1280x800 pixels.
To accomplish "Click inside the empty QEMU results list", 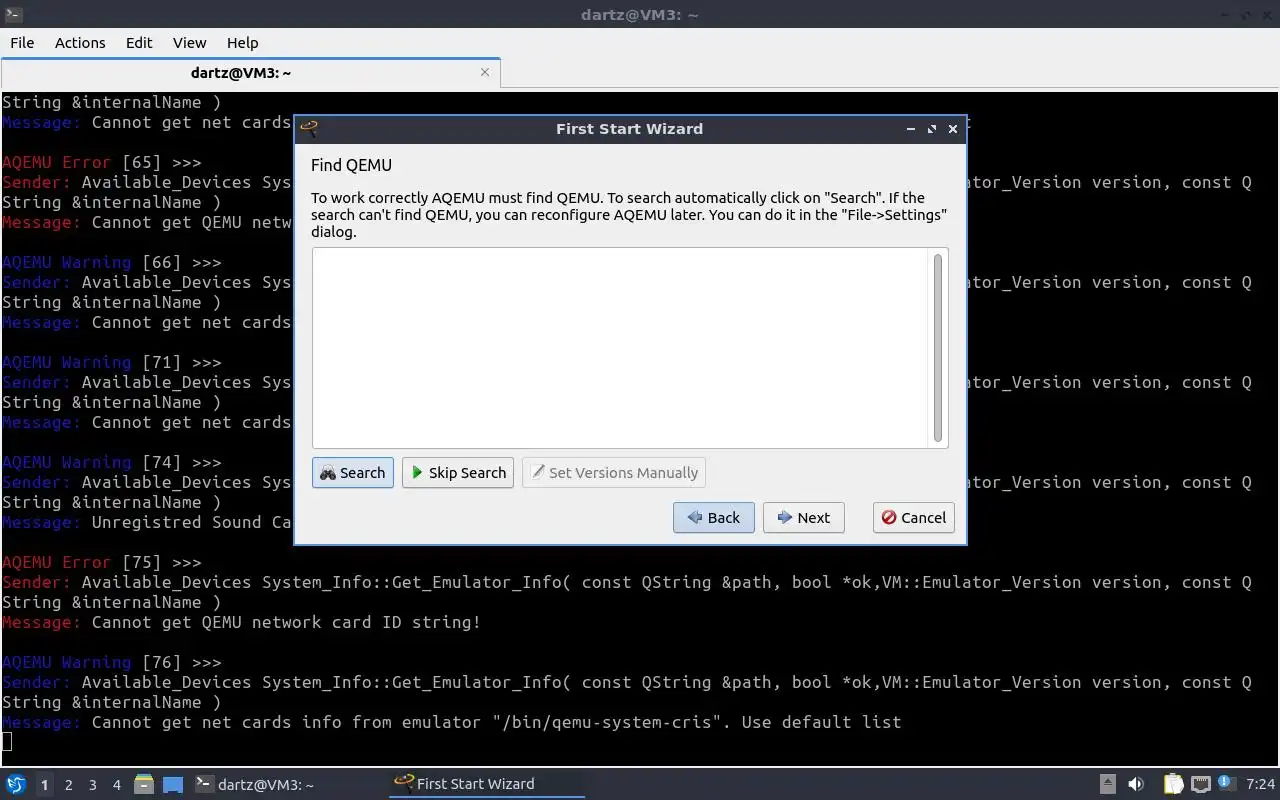I will tap(622, 347).
